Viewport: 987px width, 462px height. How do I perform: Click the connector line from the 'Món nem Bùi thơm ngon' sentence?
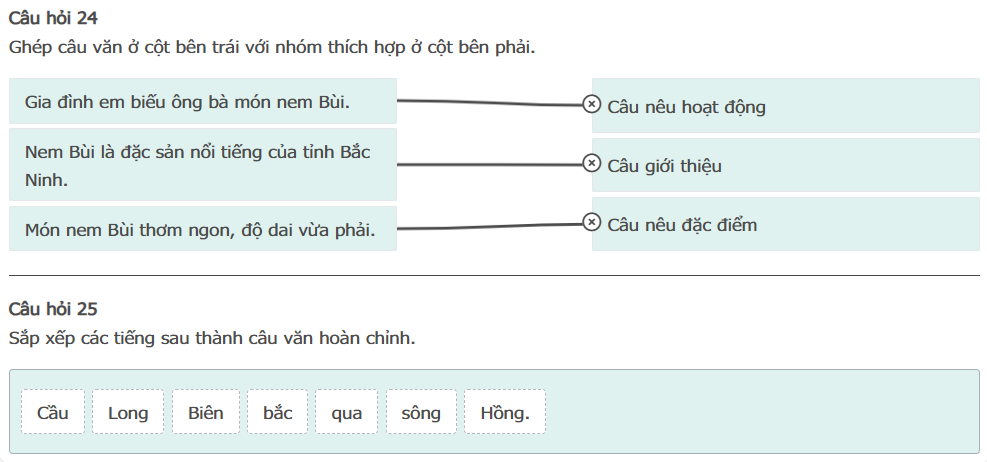490,227
